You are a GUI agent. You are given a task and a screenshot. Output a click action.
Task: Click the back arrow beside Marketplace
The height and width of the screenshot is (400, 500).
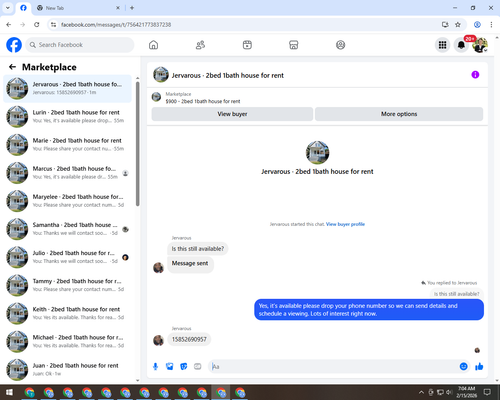(12, 67)
